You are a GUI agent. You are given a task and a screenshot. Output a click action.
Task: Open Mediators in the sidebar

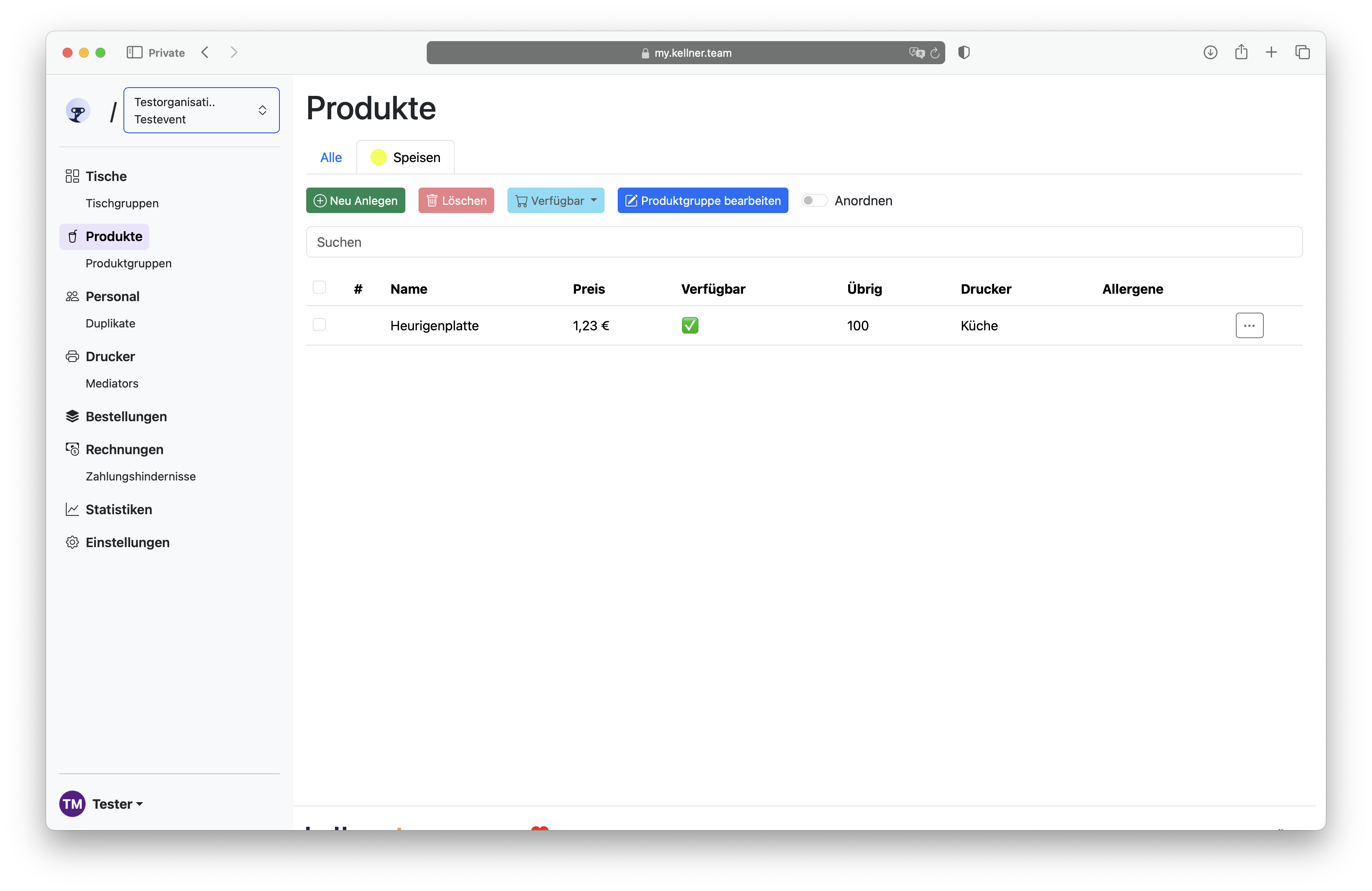[112, 383]
